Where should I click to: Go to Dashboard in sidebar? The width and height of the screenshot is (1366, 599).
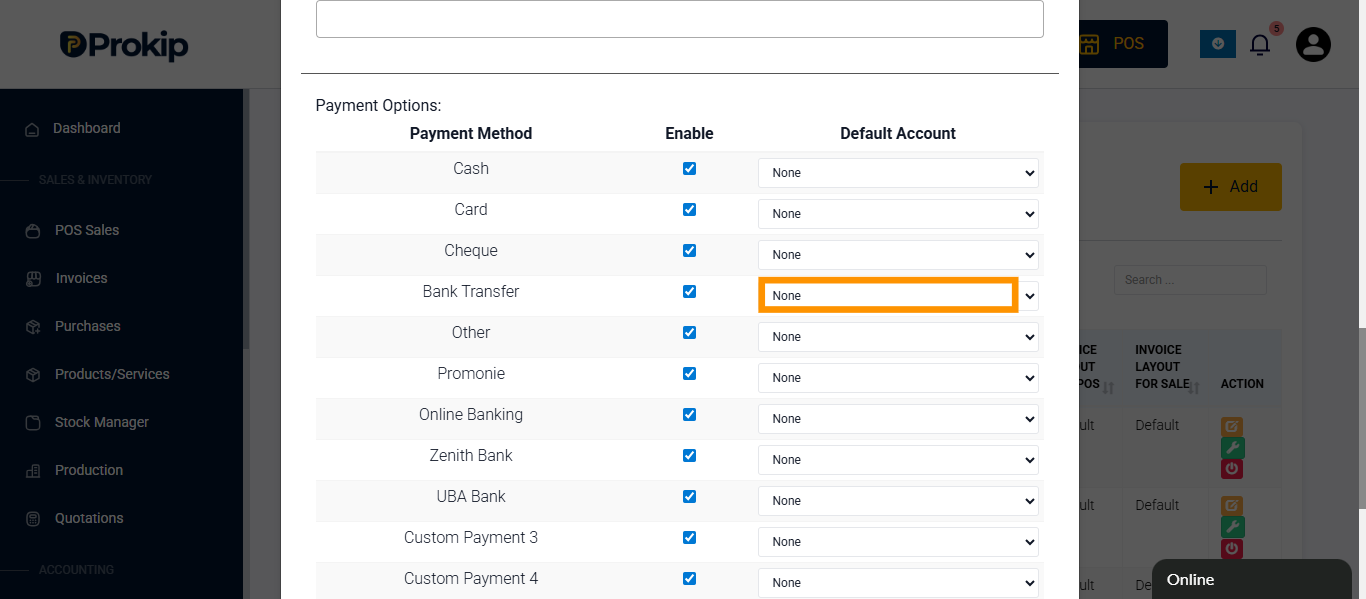click(86, 128)
